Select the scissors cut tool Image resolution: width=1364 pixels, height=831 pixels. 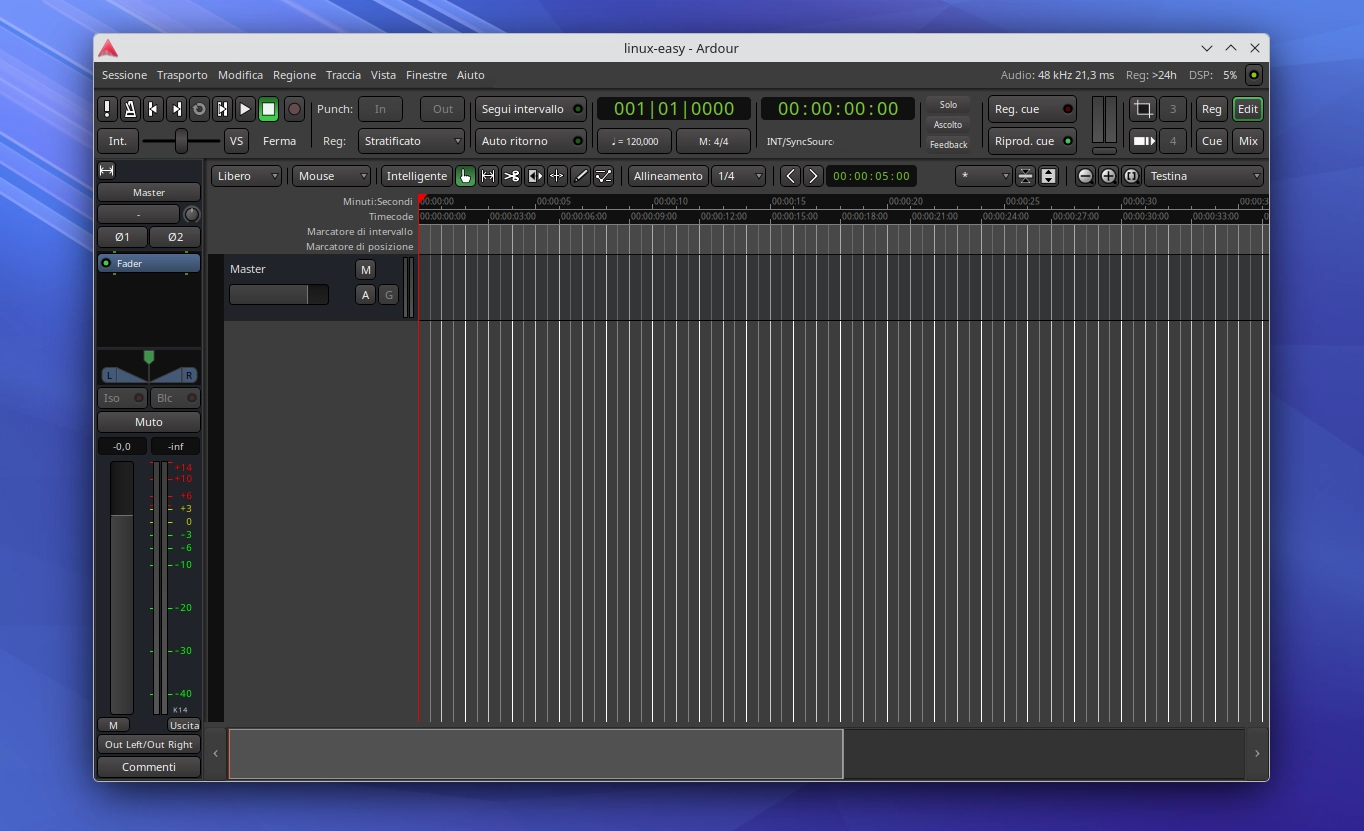(511, 176)
